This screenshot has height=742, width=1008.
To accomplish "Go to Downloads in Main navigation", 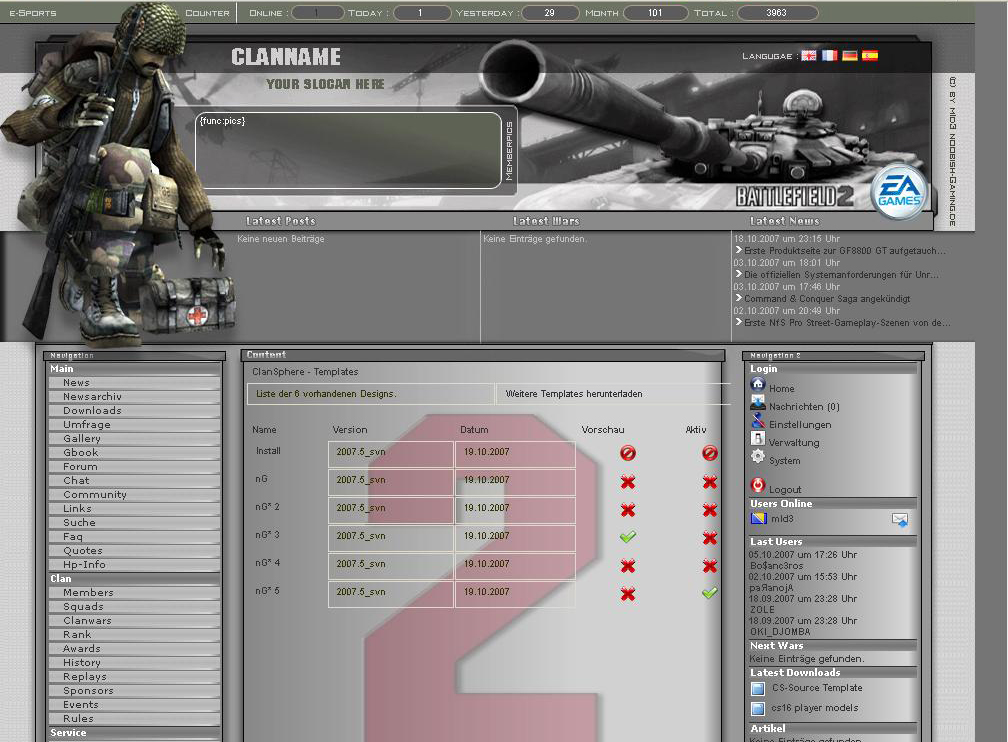I will [x=92, y=411].
